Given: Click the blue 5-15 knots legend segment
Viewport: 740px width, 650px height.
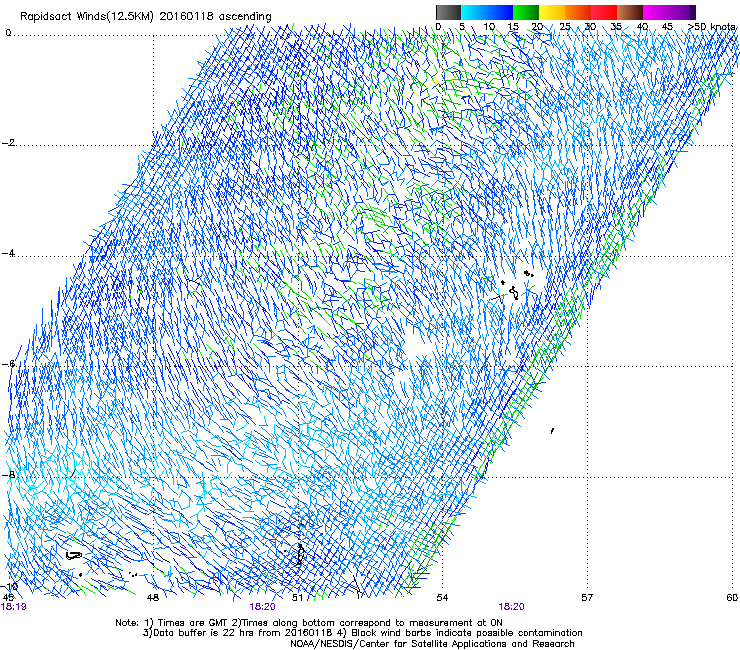Looking at the screenshot, I should tap(487, 12).
